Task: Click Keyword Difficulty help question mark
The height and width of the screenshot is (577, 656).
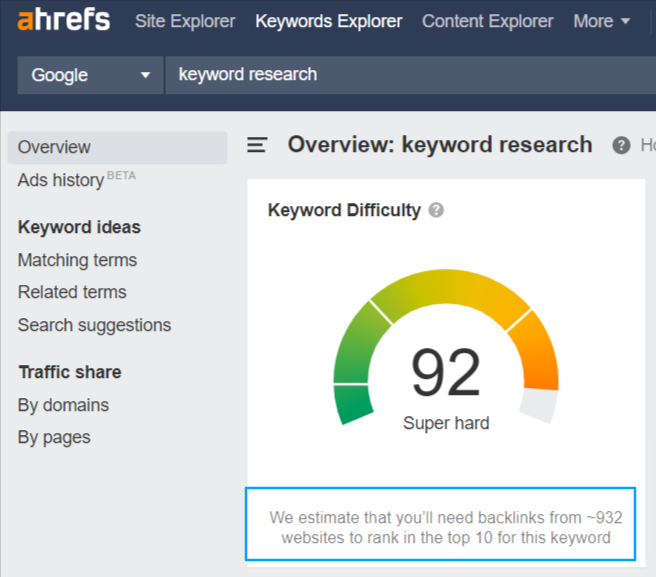Action: pos(436,210)
